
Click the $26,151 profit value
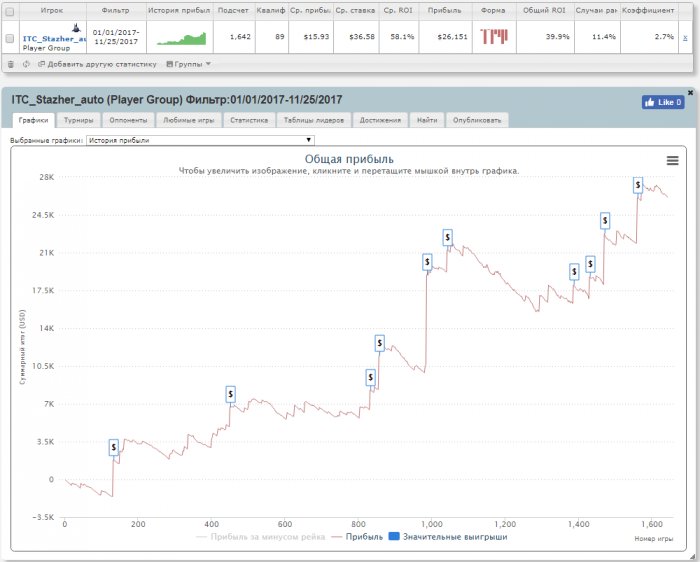[x=452, y=37]
